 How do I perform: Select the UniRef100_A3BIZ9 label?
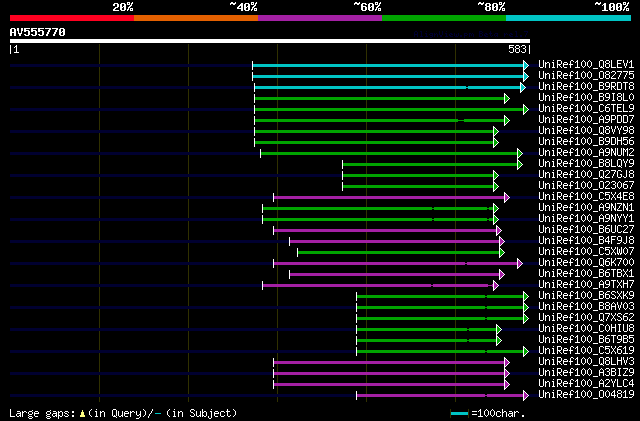[x=586, y=373]
